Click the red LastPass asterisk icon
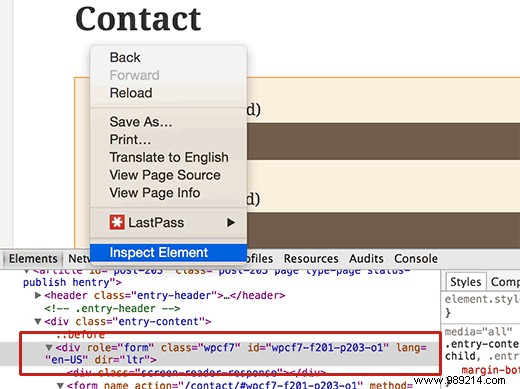The image size is (520, 389). tap(117, 222)
